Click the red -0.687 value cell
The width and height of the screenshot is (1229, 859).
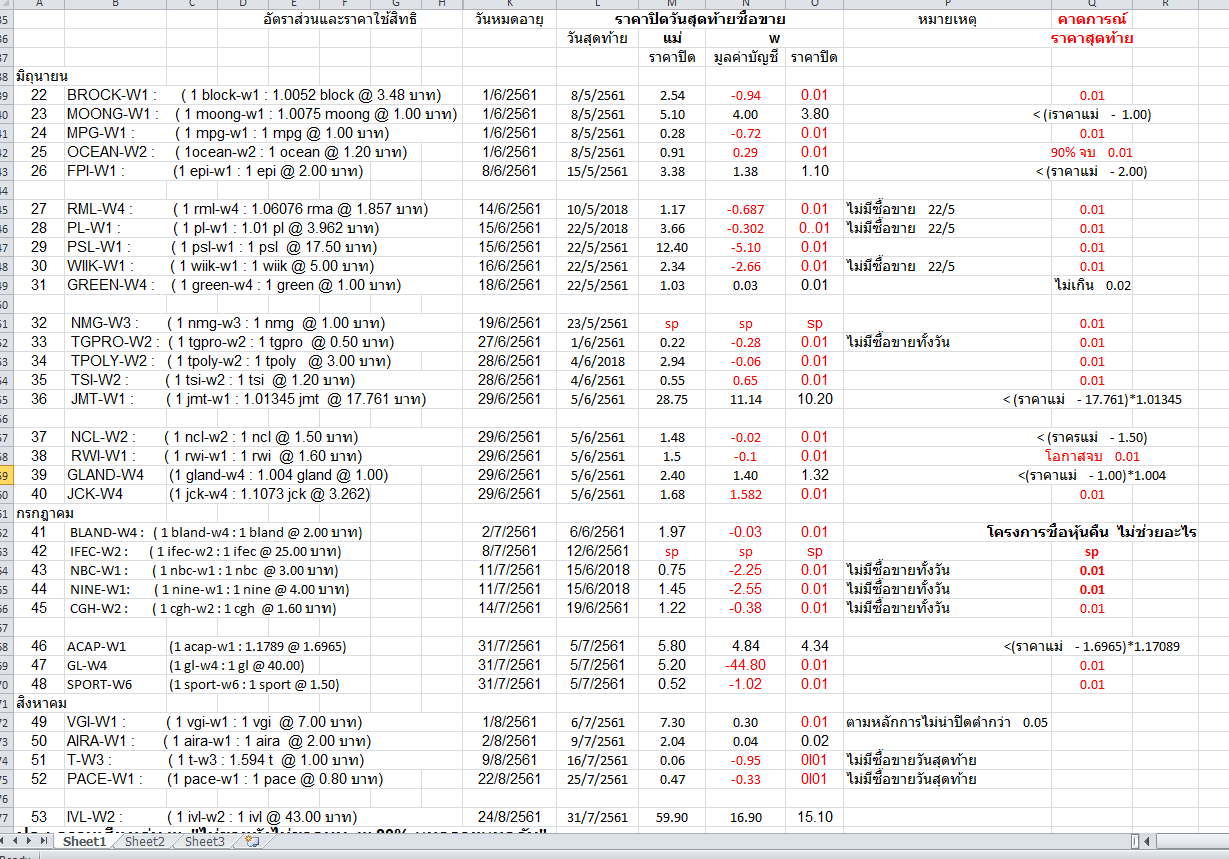pyautogui.click(x=746, y=209)
